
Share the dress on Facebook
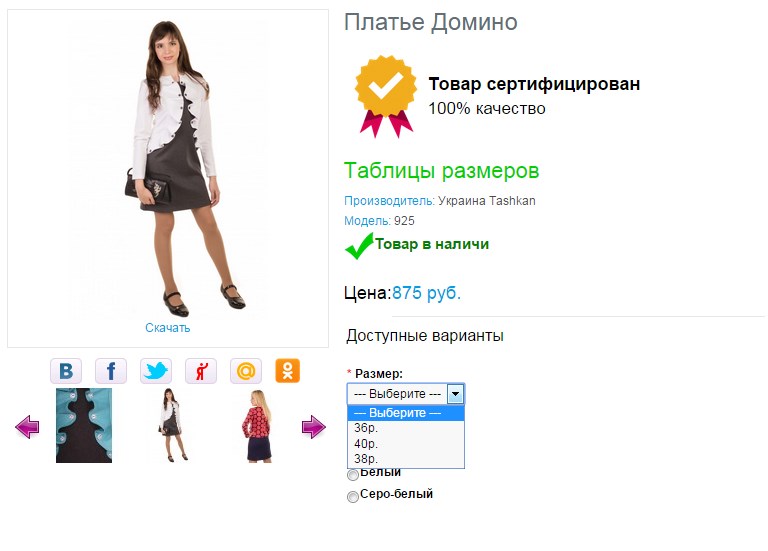click(111, 371)
